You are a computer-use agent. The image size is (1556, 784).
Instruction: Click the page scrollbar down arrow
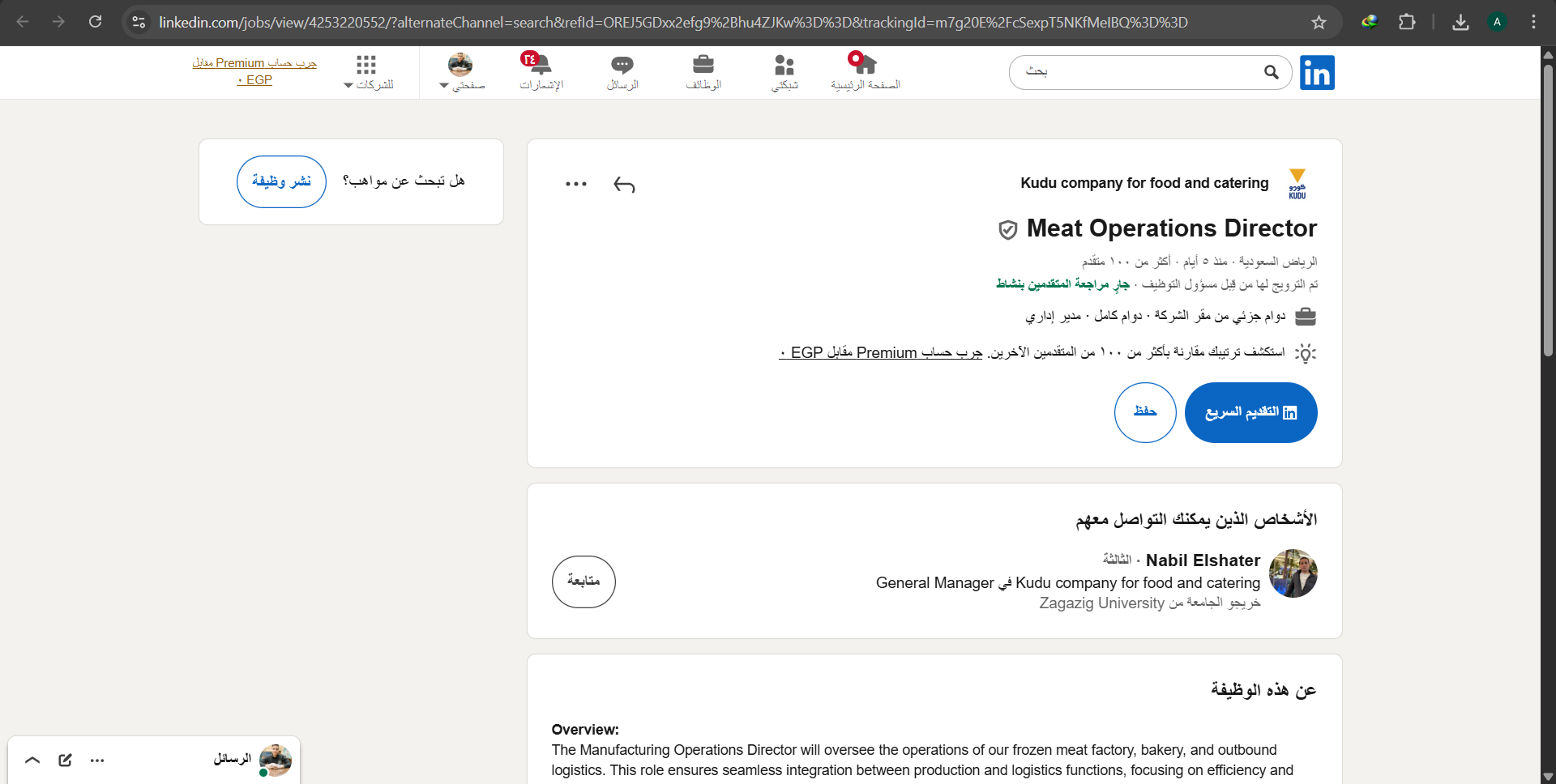tap(1548, 777)
